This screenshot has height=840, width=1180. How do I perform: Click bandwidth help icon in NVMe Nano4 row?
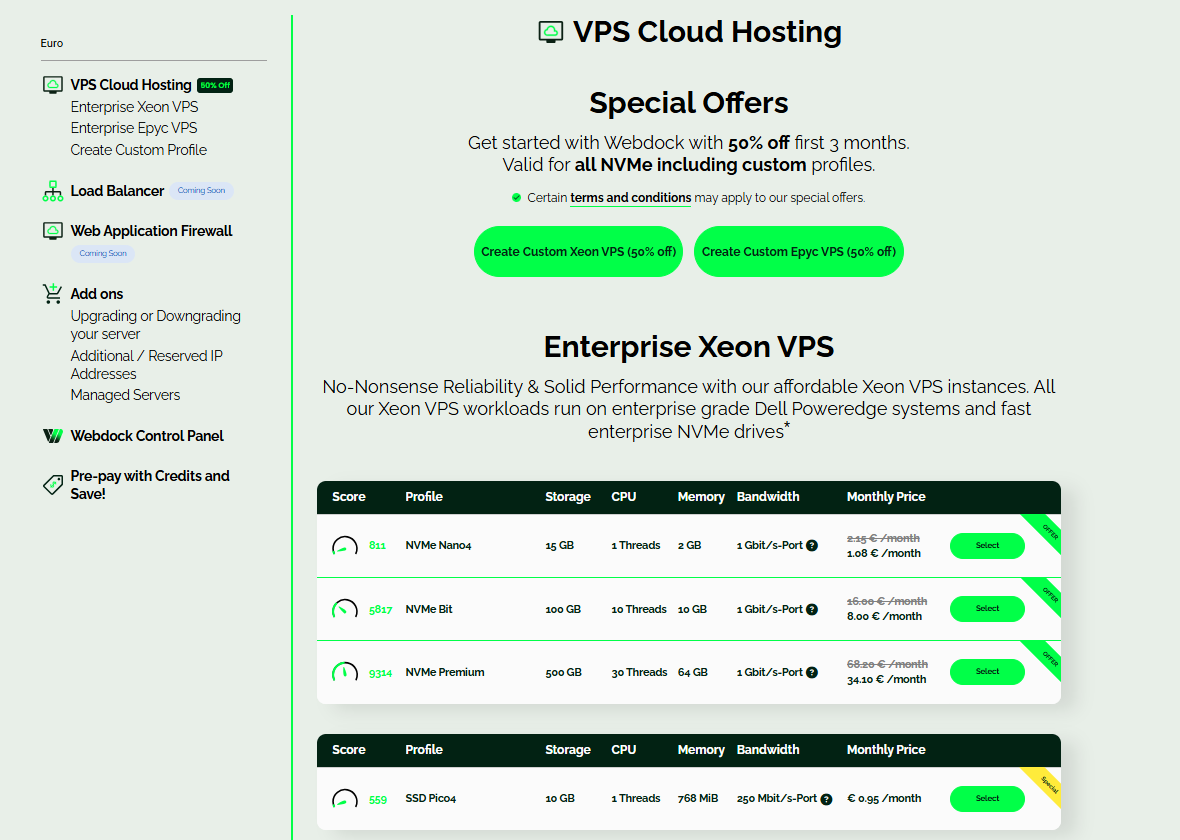(x=812, y=546)
